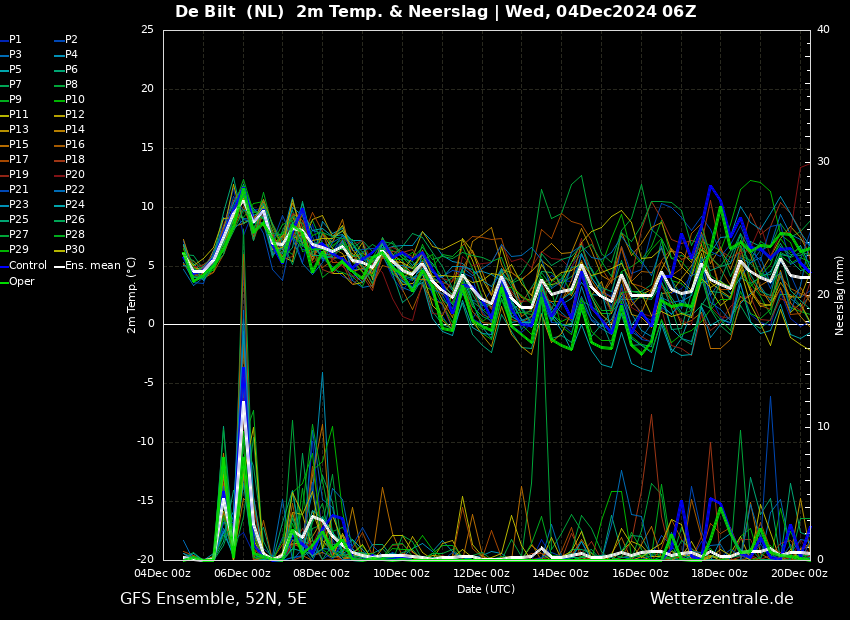Click the Date (UTC) axis title
This screenshot has width=850, height=620.
click(x=486, y=589)
